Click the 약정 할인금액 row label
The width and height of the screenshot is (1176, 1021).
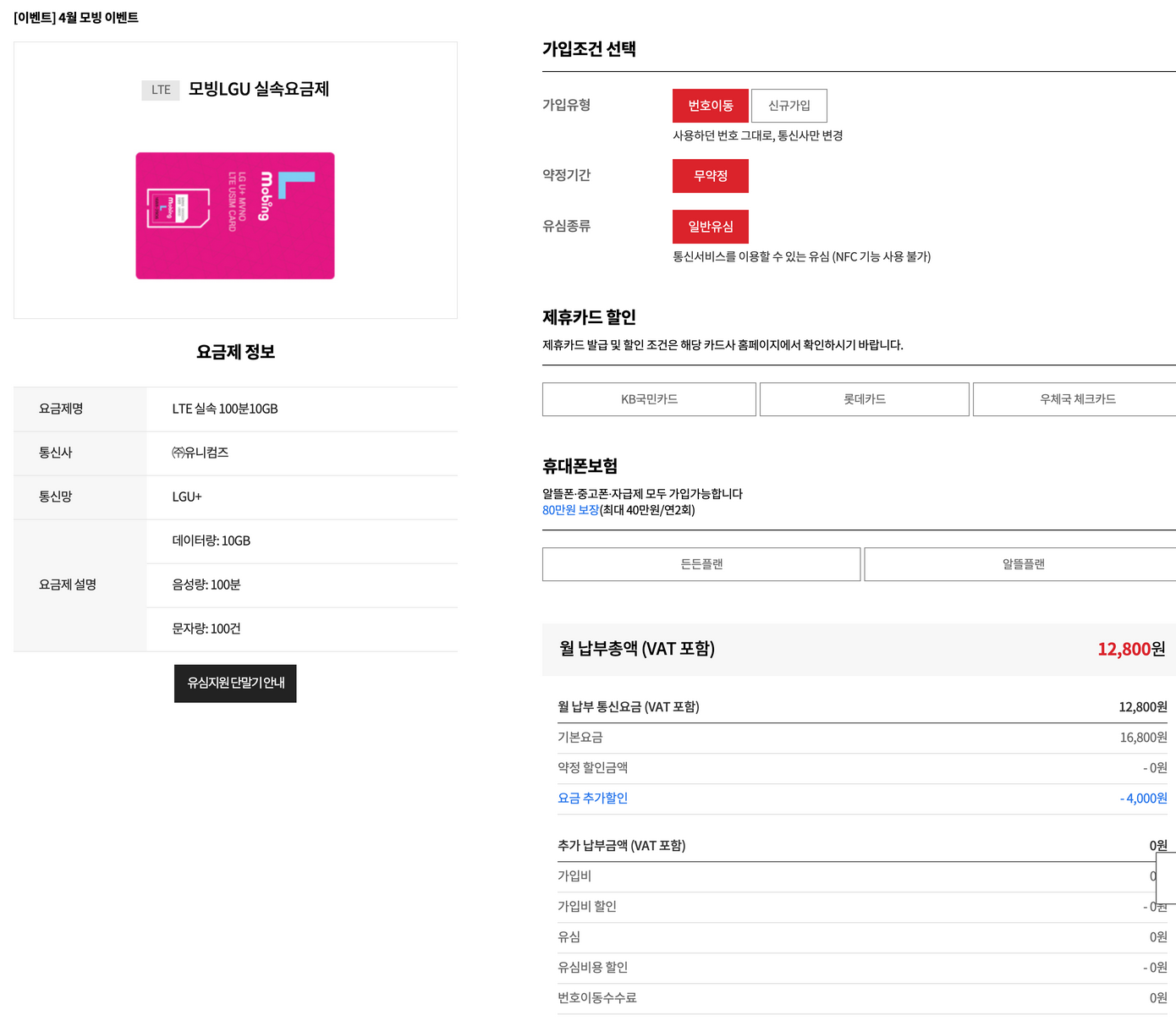(x=592, y=768)
